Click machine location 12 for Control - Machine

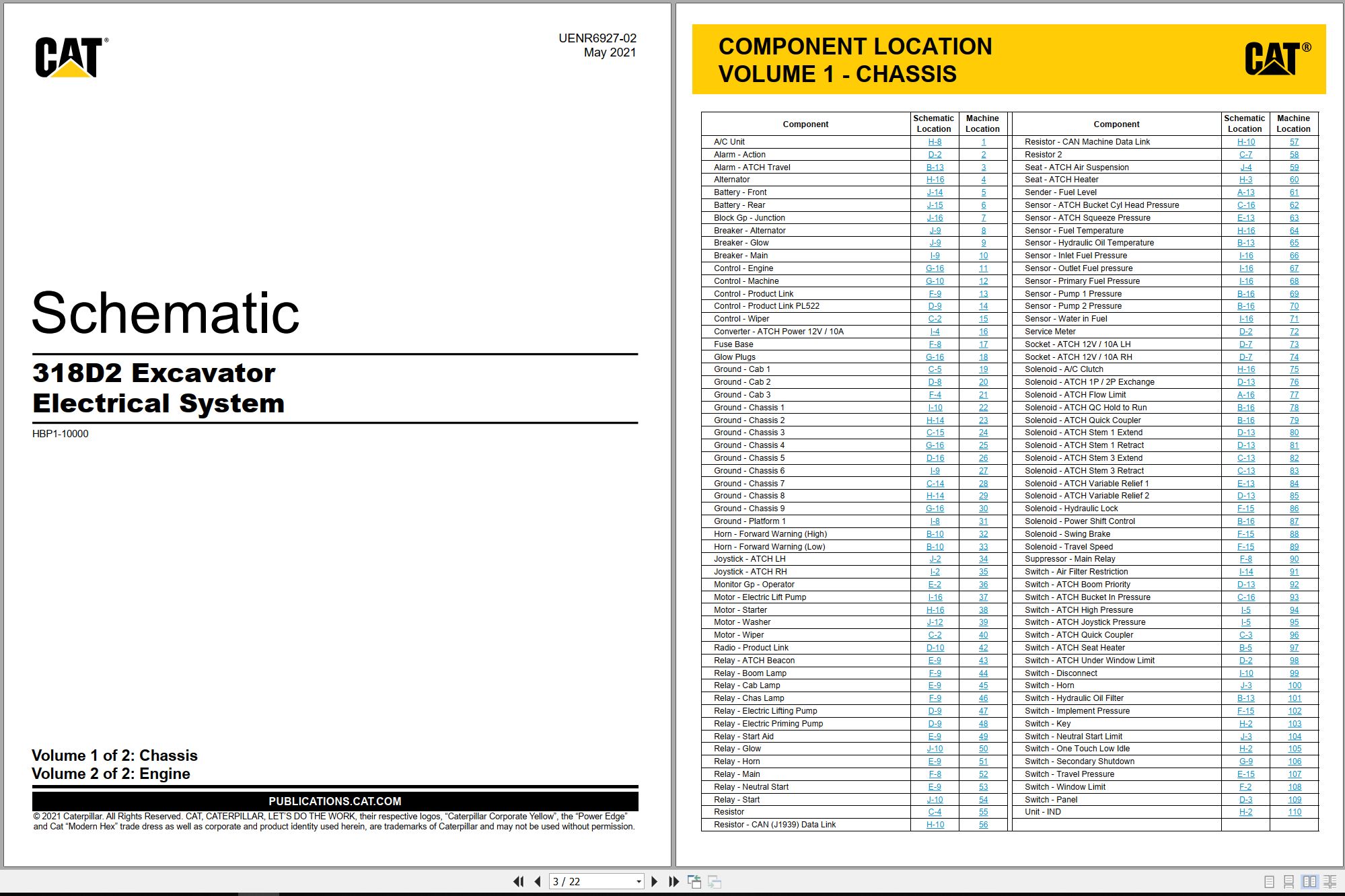tap(983, 281)
